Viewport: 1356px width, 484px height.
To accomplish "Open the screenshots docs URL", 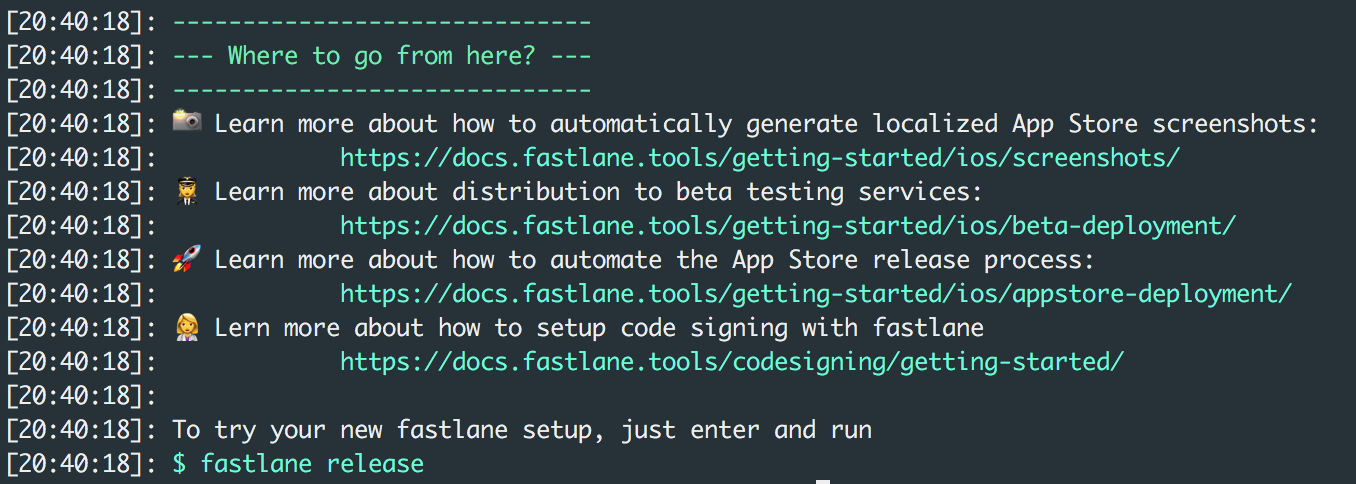I will click(760, 158).
